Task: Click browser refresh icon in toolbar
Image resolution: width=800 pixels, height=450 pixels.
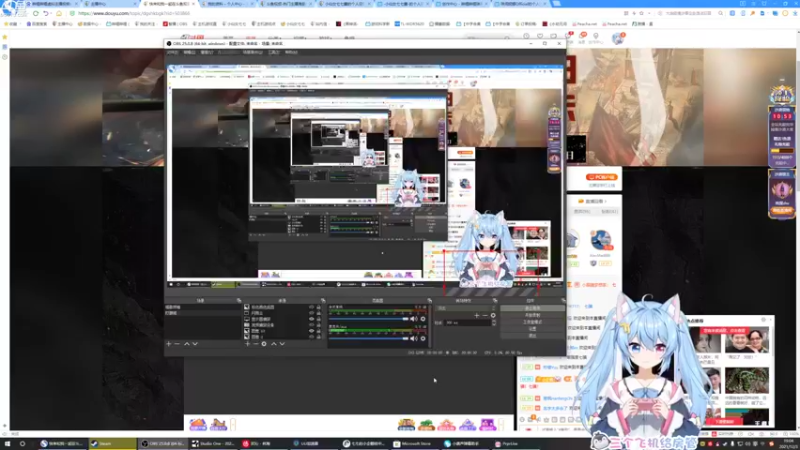Action: point(36,13)
